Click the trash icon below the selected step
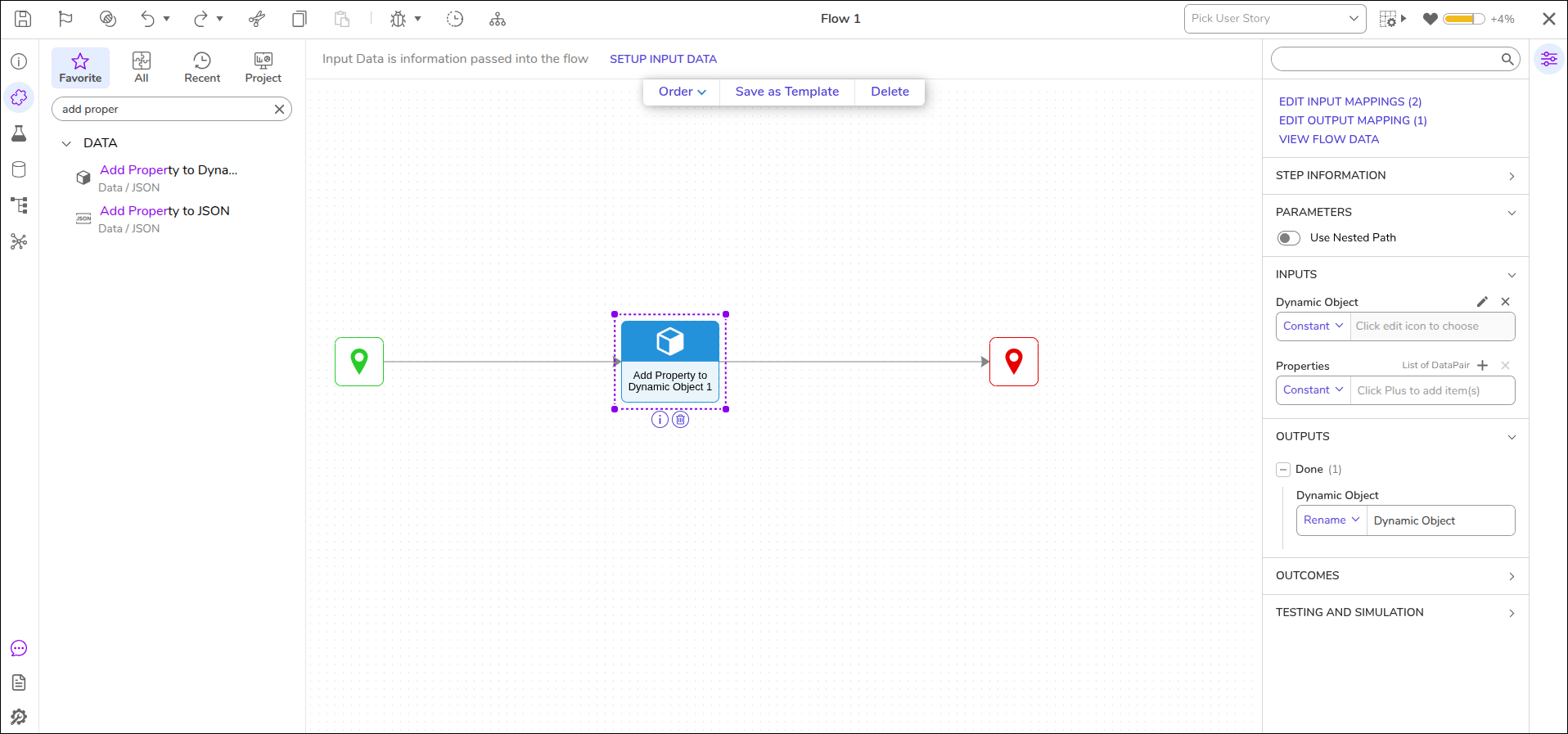1568x734 pixels. (681, 420)
